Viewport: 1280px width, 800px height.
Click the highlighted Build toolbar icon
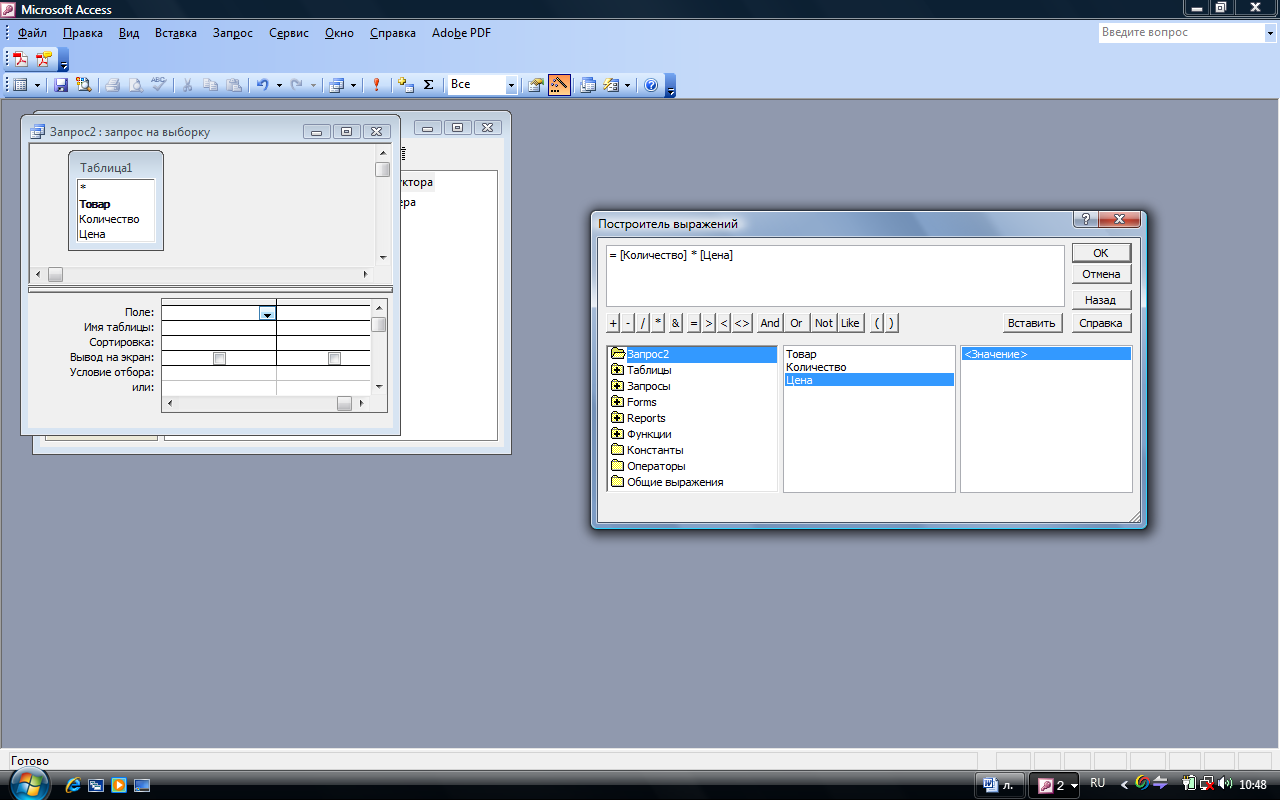pyautogui.click(x=559, y=85)
